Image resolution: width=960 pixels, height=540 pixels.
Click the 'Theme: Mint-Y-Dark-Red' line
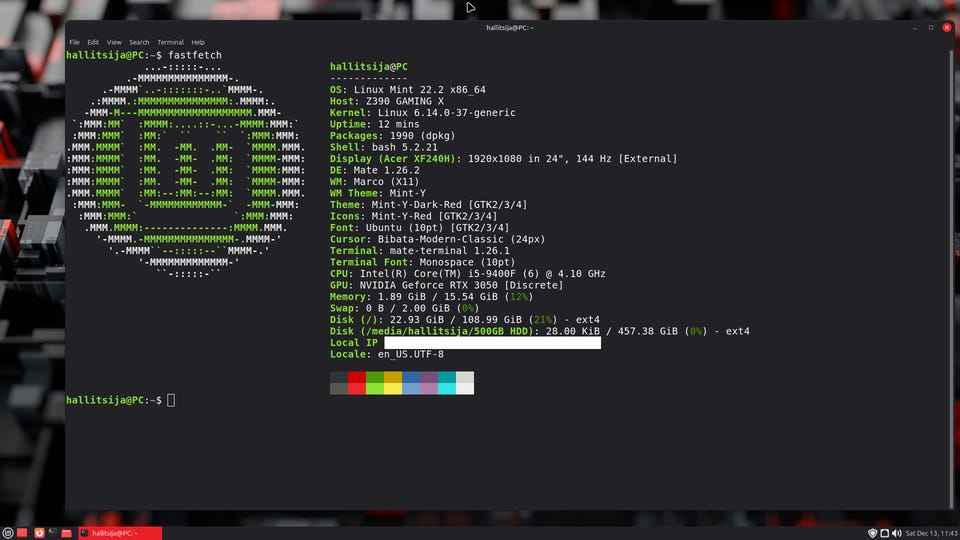tap(429, 204)
